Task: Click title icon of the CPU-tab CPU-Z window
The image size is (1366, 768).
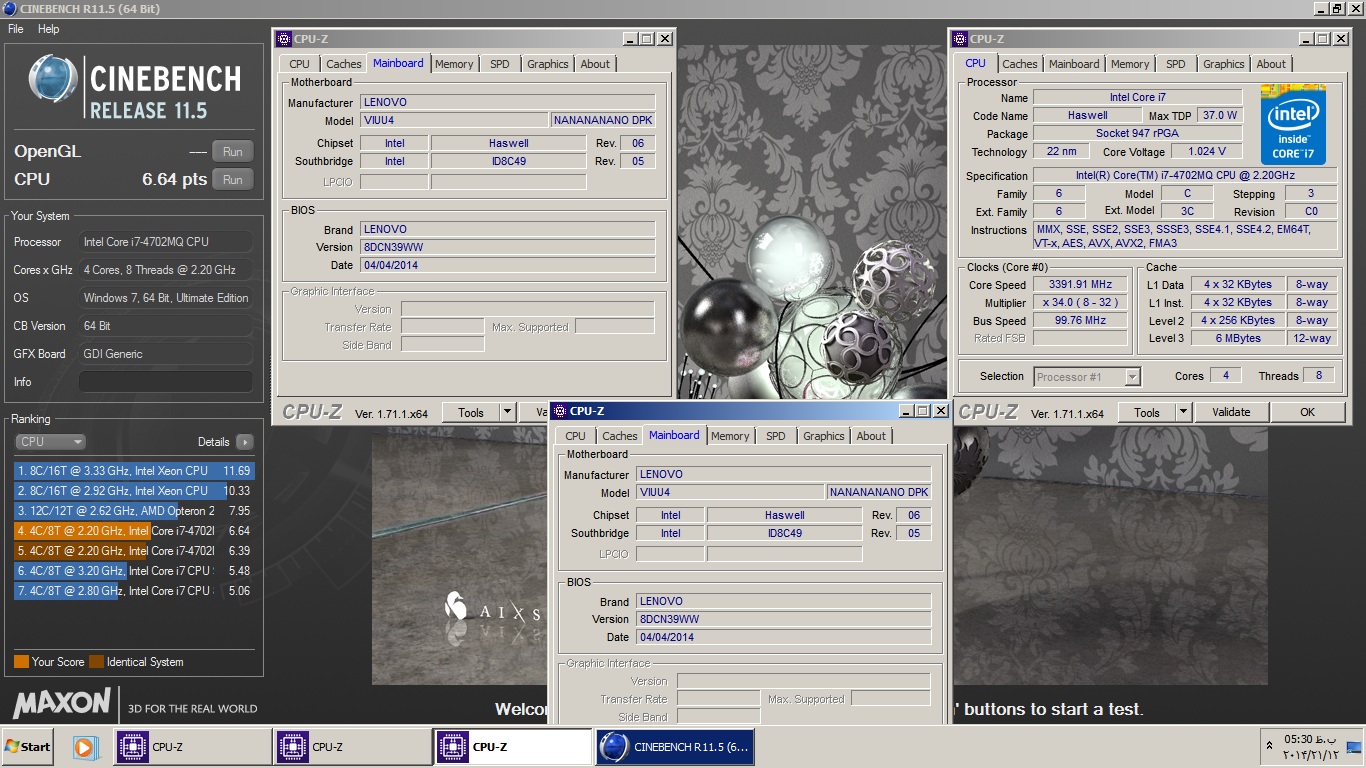Action: (x=960, y=39)
